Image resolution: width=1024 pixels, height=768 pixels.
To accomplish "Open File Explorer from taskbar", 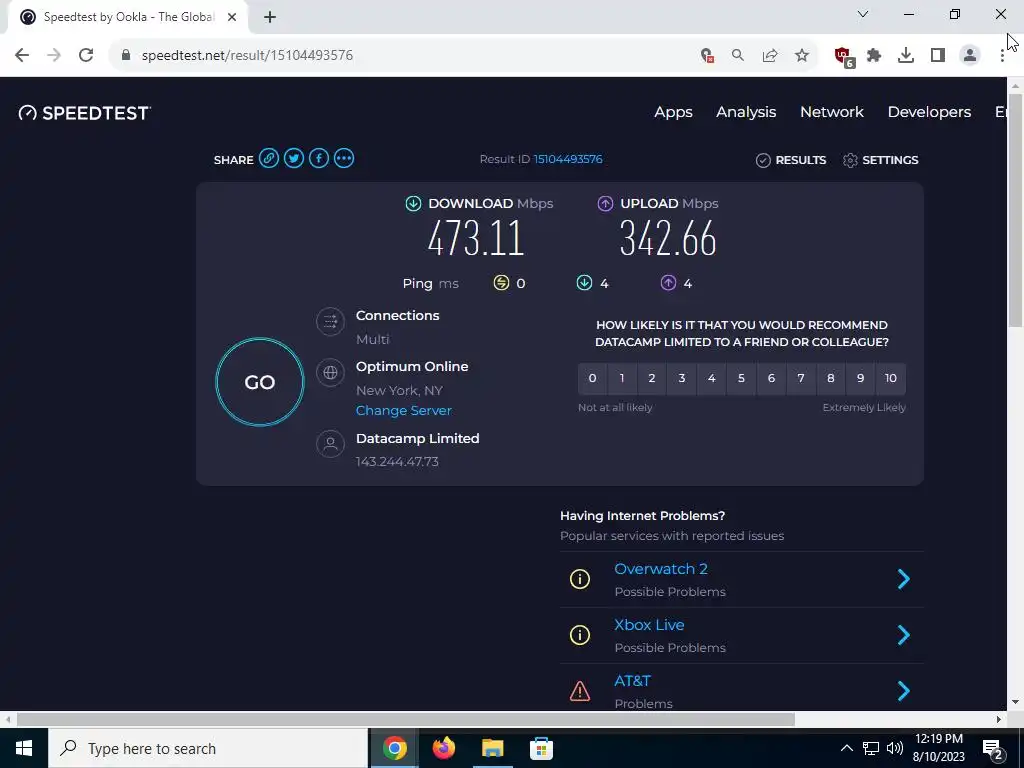I will [x=492, y=748].
